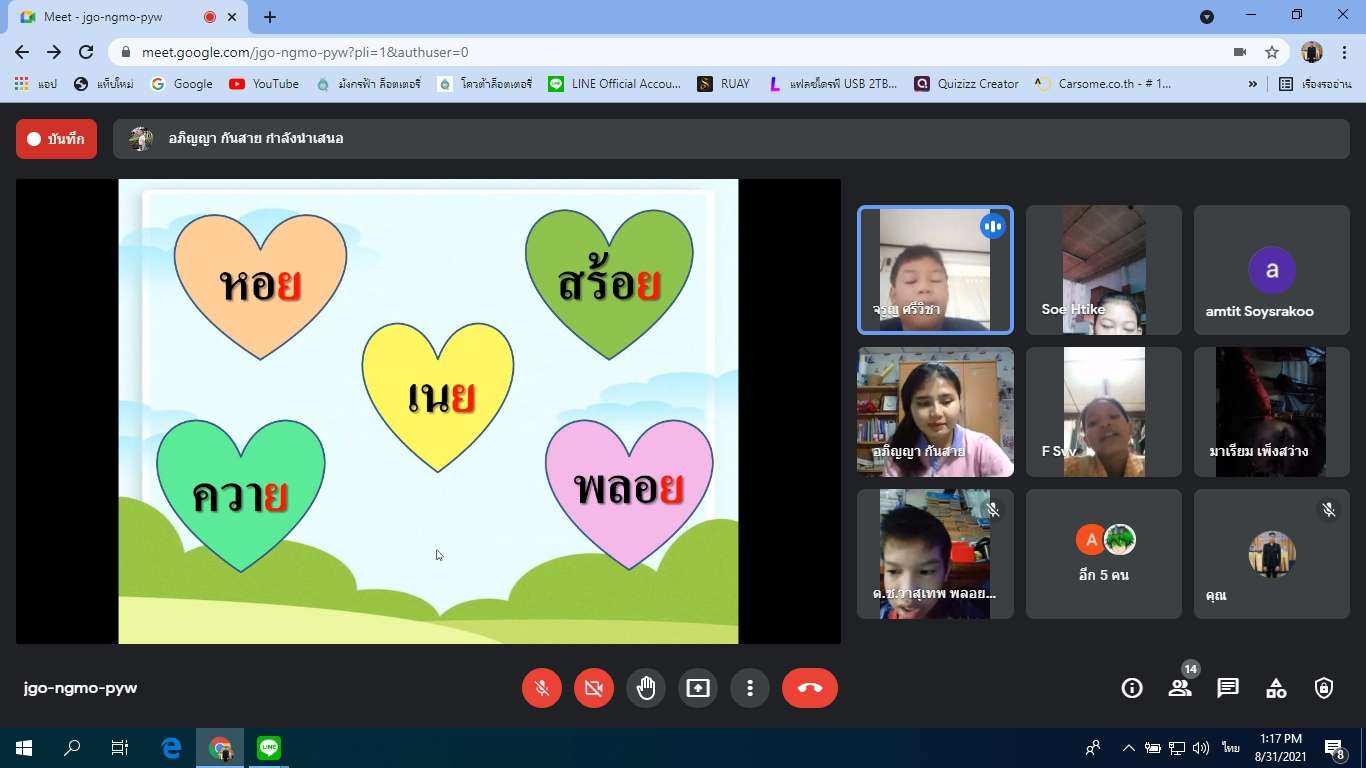This screenshot has width=1366, height=768.
Task: Open the more options three-dot menu
Action: coord(750,688)
